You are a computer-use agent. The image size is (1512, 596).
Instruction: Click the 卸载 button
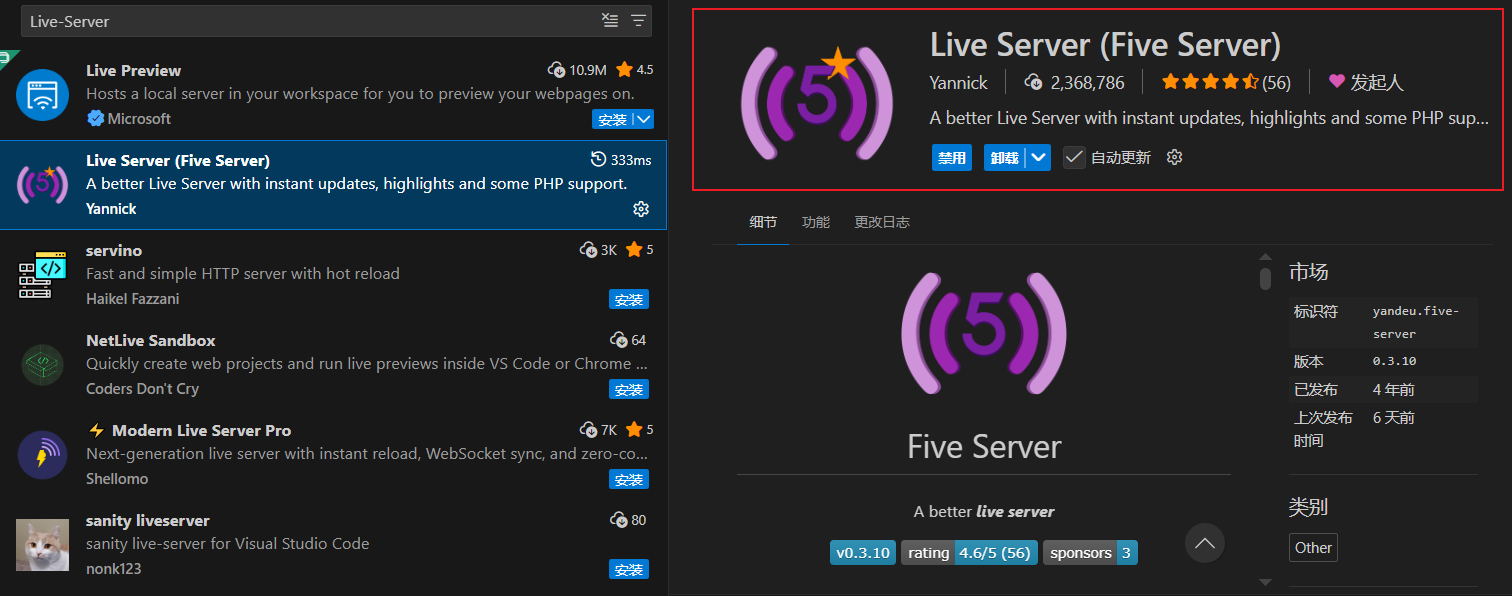[1006, 157]
